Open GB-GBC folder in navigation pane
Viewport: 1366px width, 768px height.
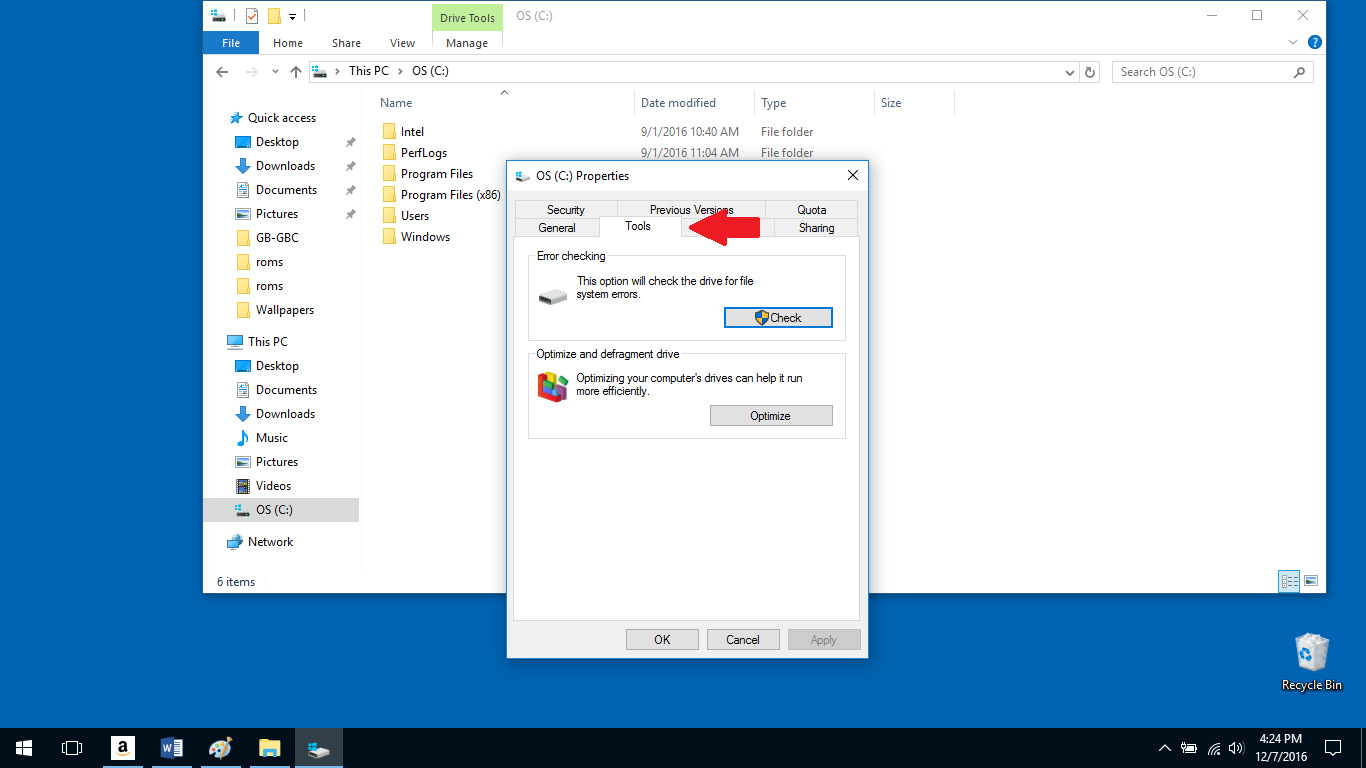(x=277, y=238)
